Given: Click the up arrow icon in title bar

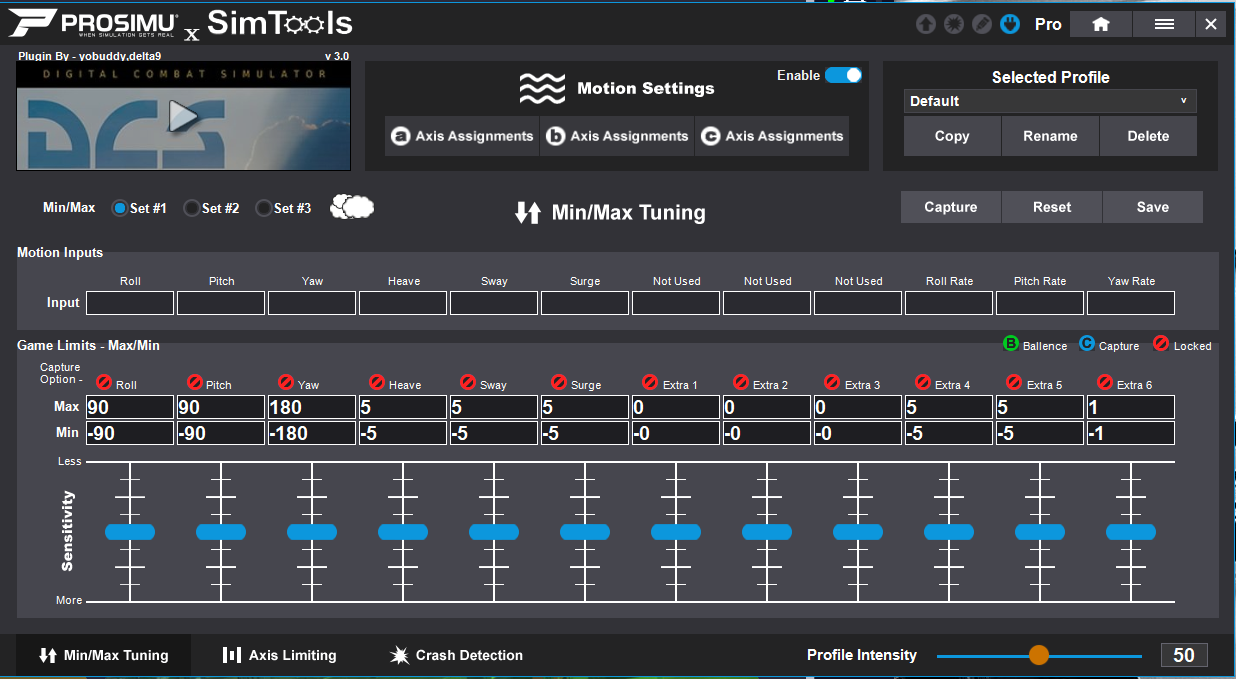Looking at the screenshot, I should click(926, 24).
